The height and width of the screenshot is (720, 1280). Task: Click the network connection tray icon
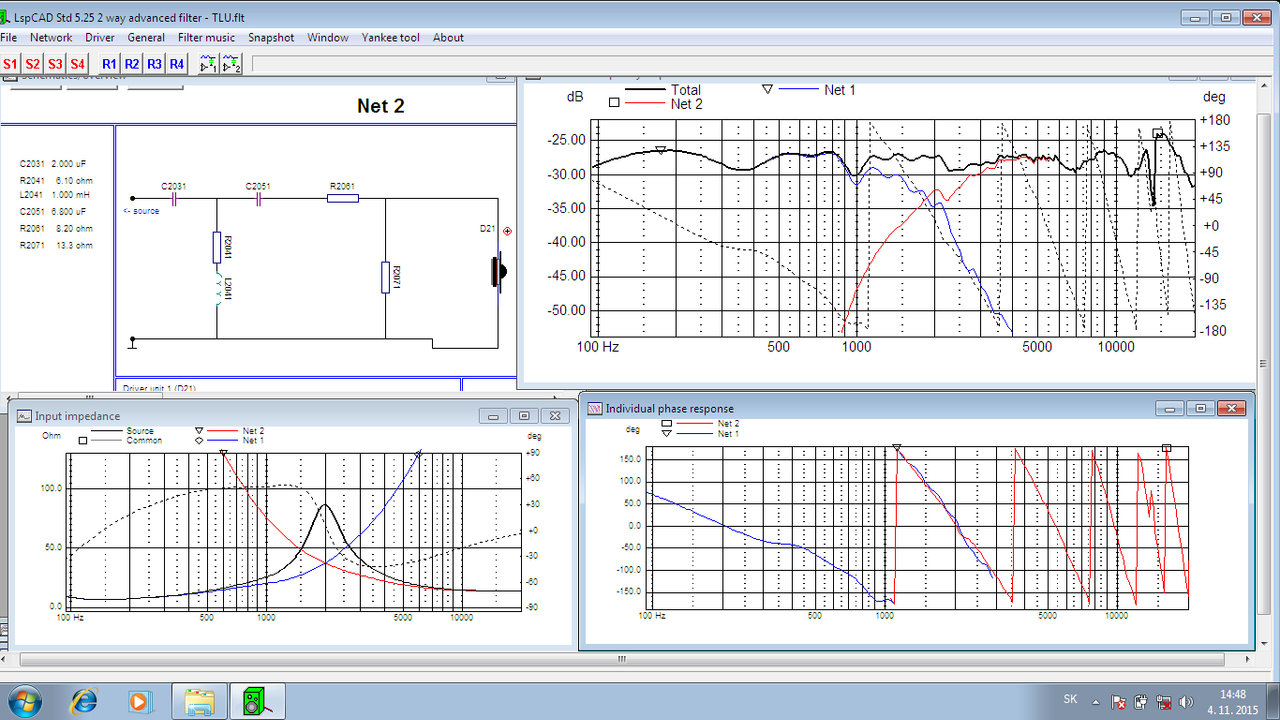tap(1163, 702)
